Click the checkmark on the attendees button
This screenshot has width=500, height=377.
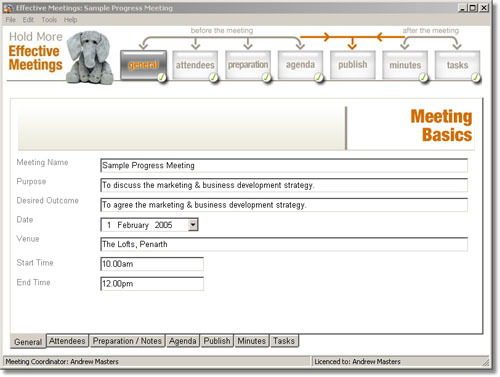pos(213,78)
